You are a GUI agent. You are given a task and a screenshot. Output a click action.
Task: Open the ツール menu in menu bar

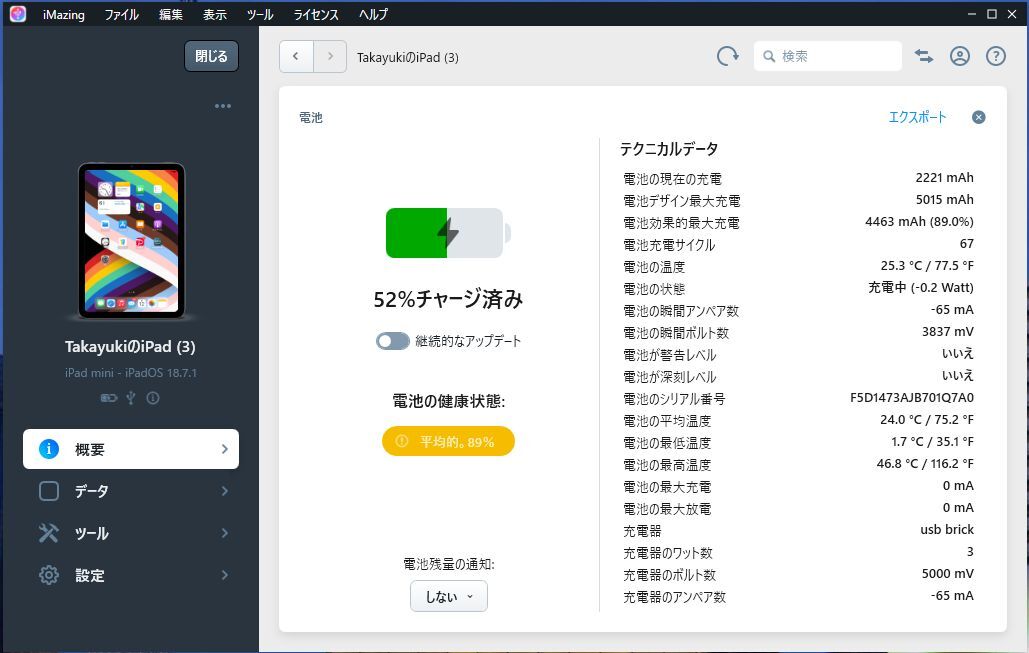click(260, 14)
